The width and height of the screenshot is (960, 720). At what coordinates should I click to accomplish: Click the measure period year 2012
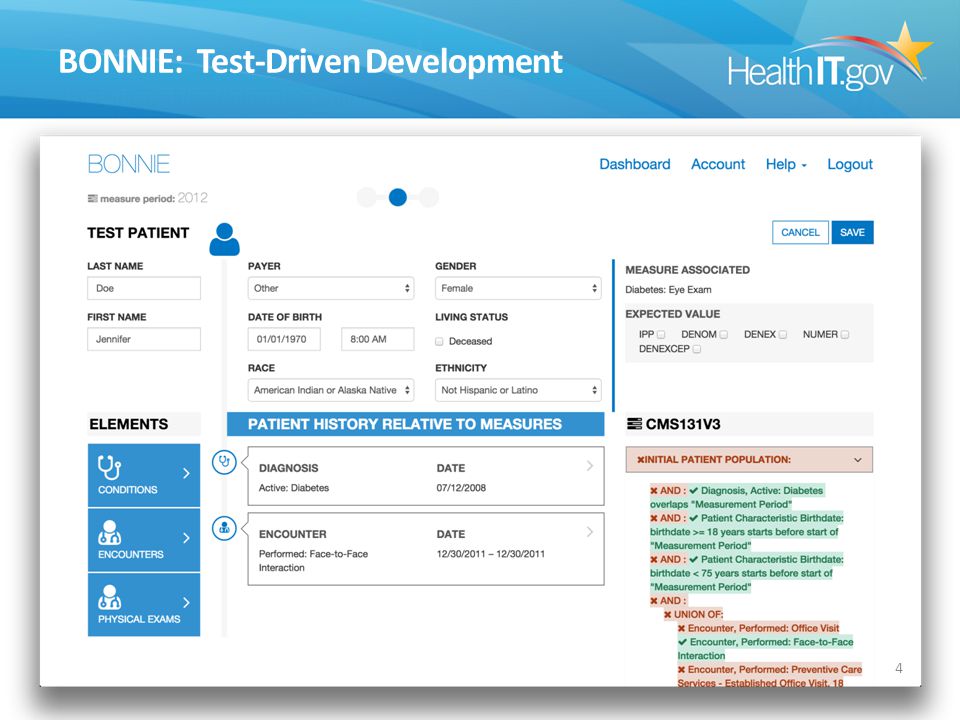[x=193, y=198]
